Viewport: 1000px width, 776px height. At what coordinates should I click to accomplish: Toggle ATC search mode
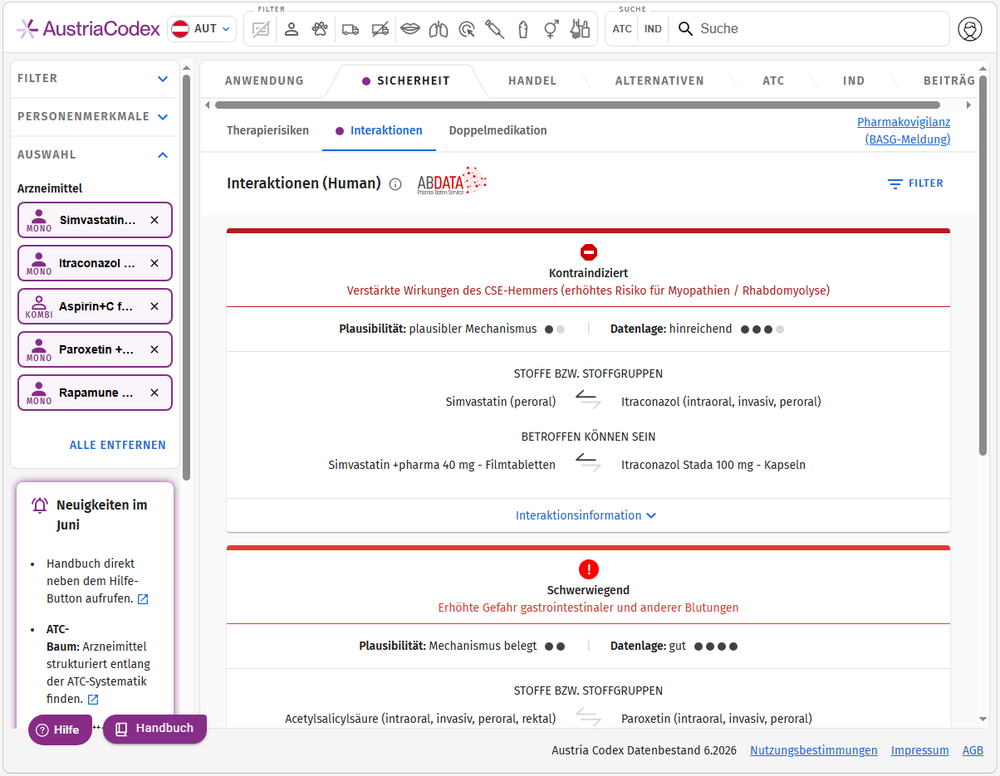(x=622, y=29)
